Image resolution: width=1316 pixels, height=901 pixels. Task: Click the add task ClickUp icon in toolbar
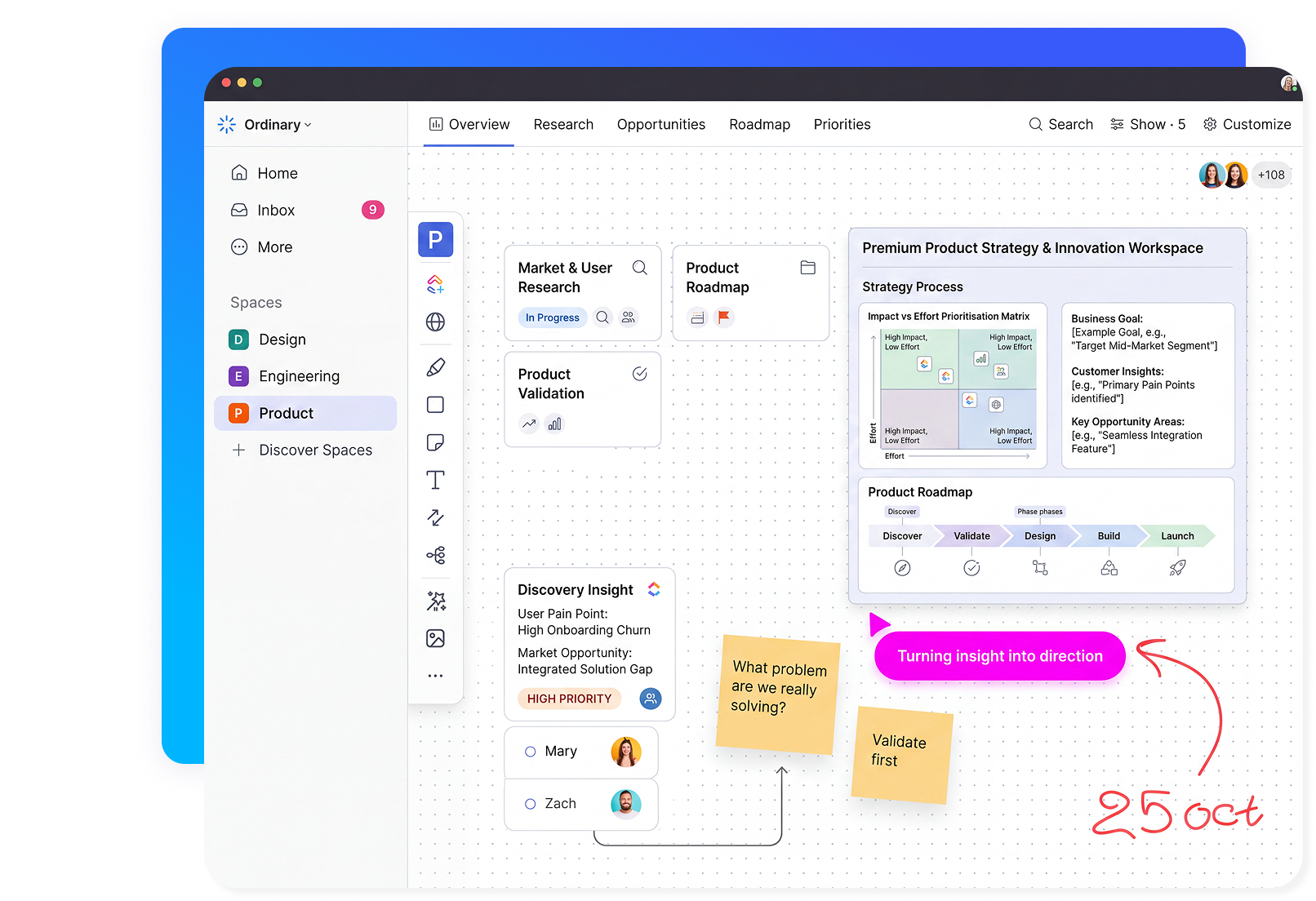(x=436, y=284)
